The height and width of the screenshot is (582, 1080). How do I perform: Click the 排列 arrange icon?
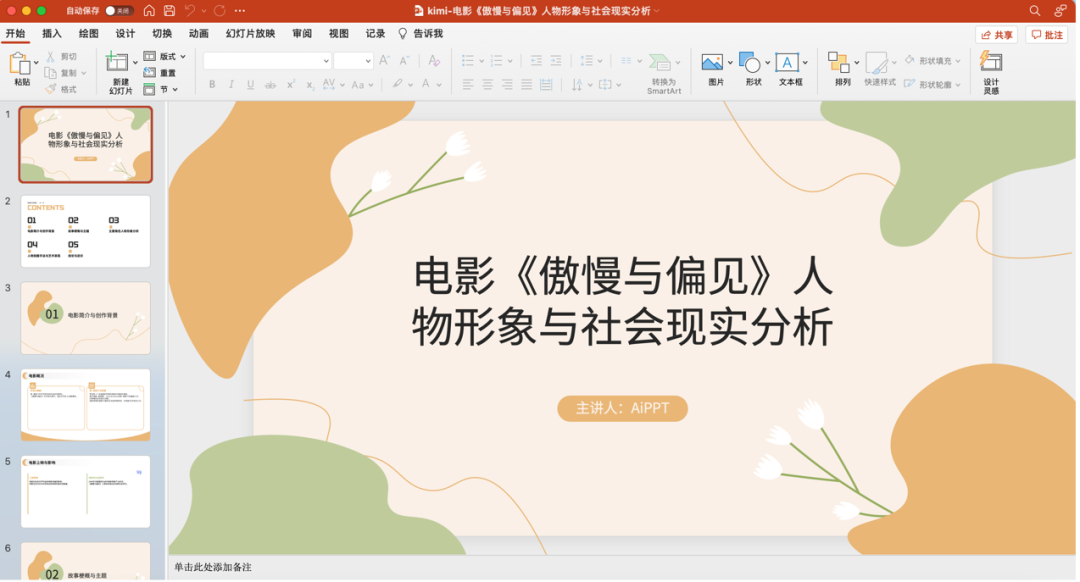click(x=838, y=63)
